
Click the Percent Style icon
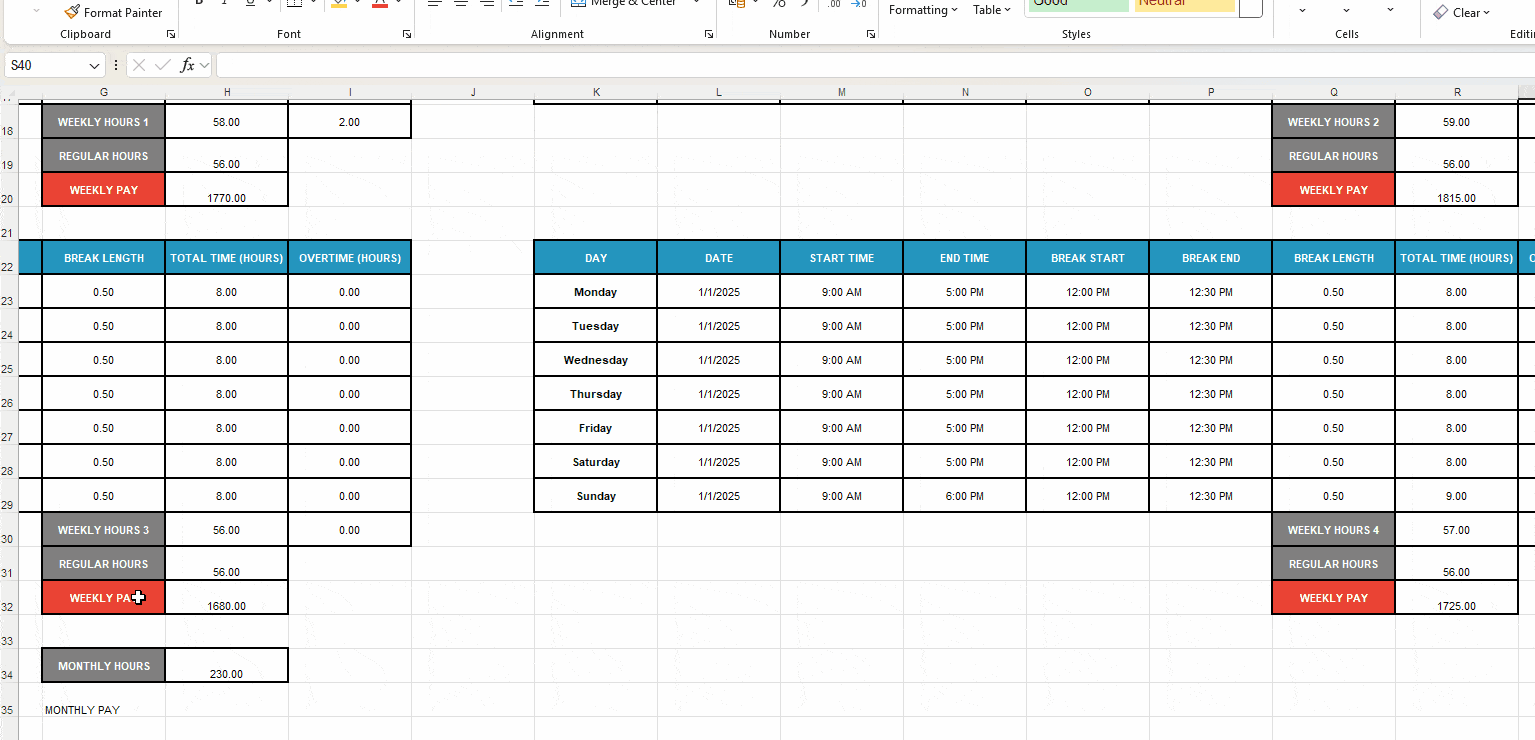pyautogui.click(x=780, y=4)
